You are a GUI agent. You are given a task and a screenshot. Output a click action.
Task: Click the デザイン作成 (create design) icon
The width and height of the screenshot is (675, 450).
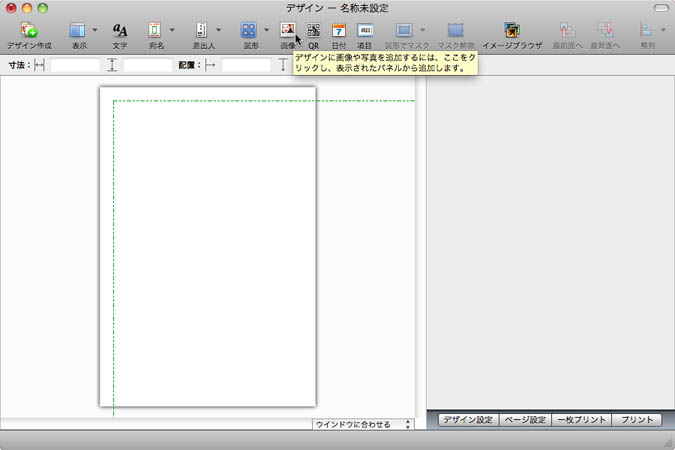click(x=29, y=31)
